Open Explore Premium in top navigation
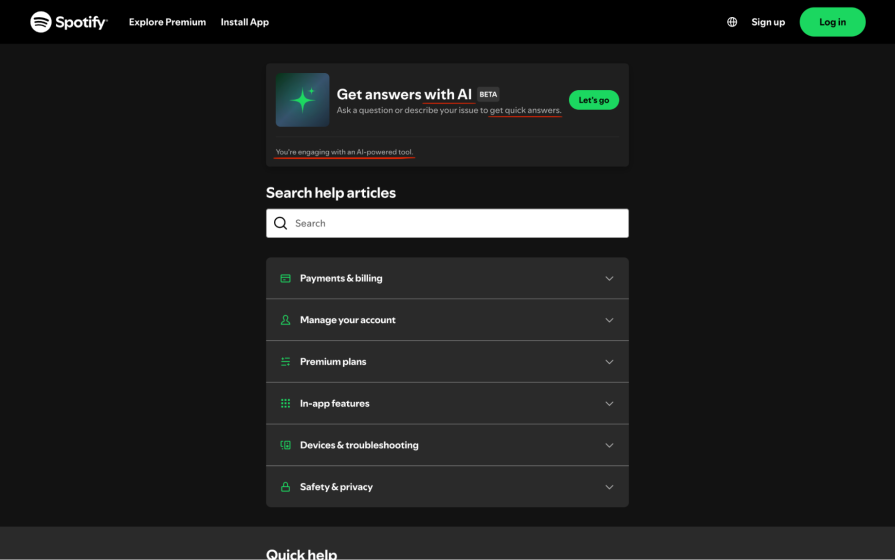895x560 pixels. pos(167,22)
